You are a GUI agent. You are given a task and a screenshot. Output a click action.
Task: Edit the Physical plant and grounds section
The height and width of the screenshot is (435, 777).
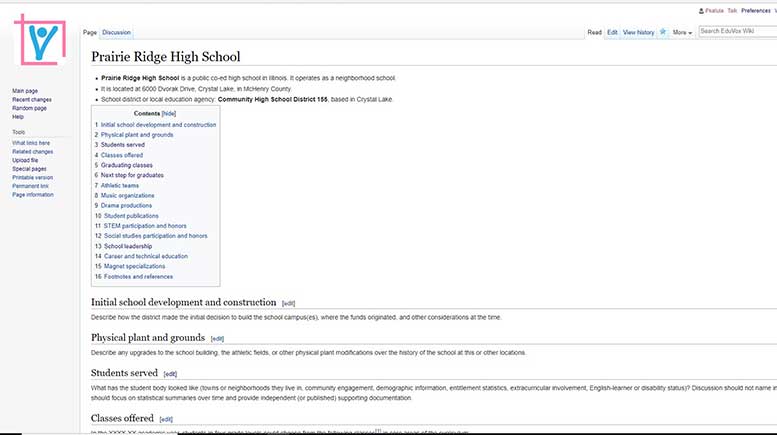point(217,339)
